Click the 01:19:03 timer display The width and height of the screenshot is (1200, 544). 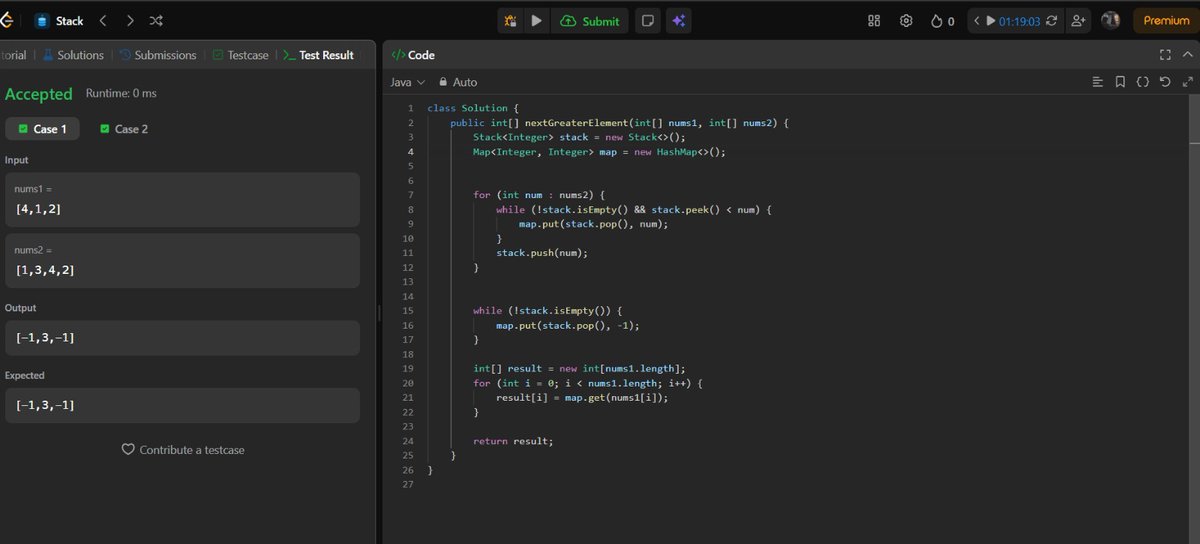tap(1019, 21)
